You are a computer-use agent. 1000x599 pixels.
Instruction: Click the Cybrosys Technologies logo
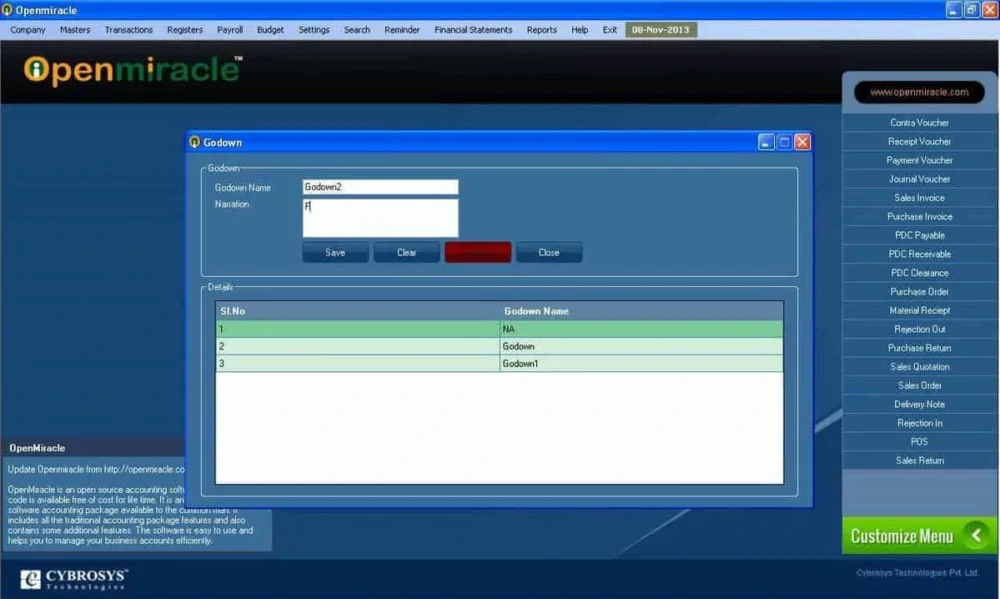74,579
